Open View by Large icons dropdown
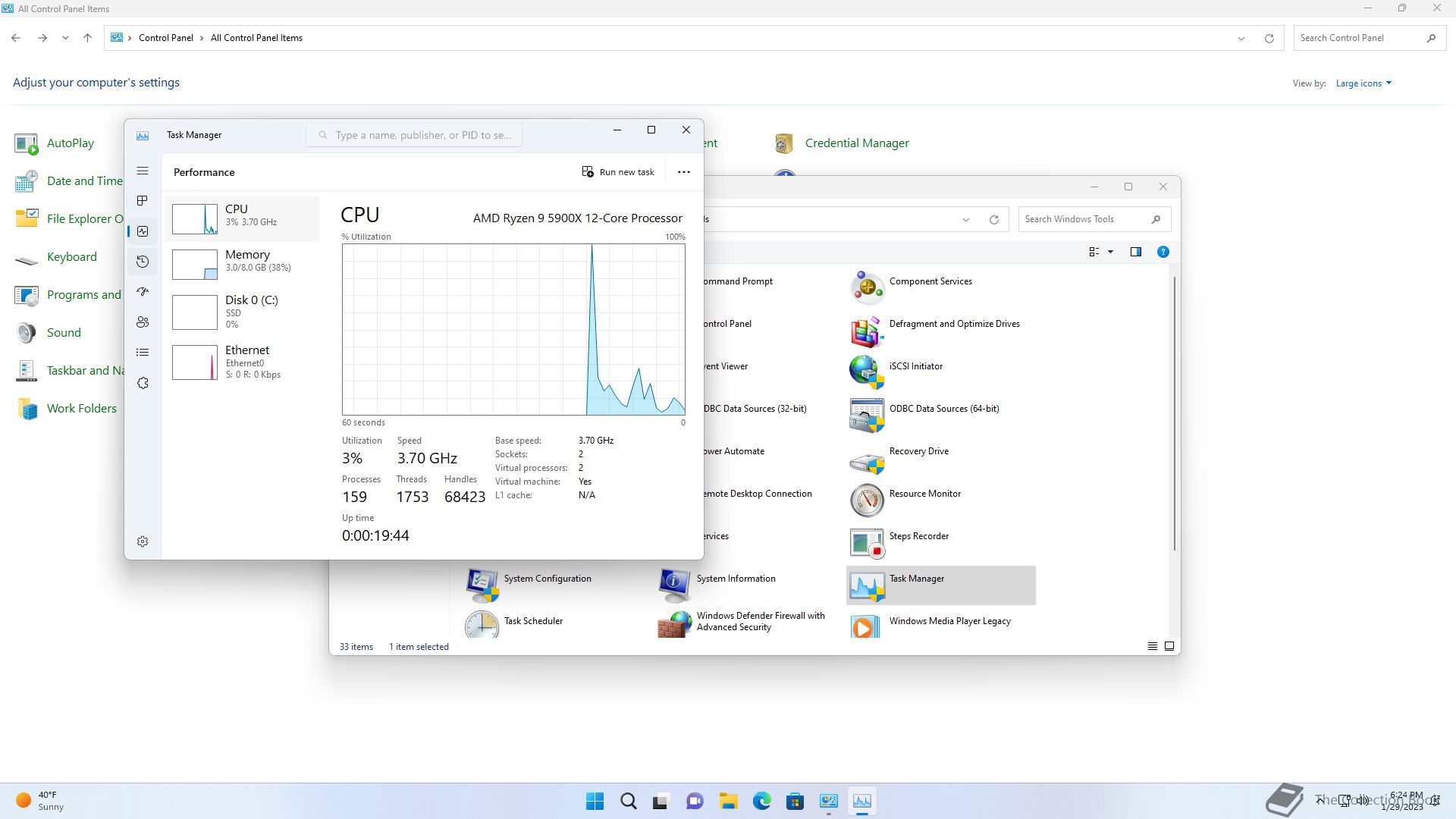The image size is (1456, 819). [x=1363, y=83]
